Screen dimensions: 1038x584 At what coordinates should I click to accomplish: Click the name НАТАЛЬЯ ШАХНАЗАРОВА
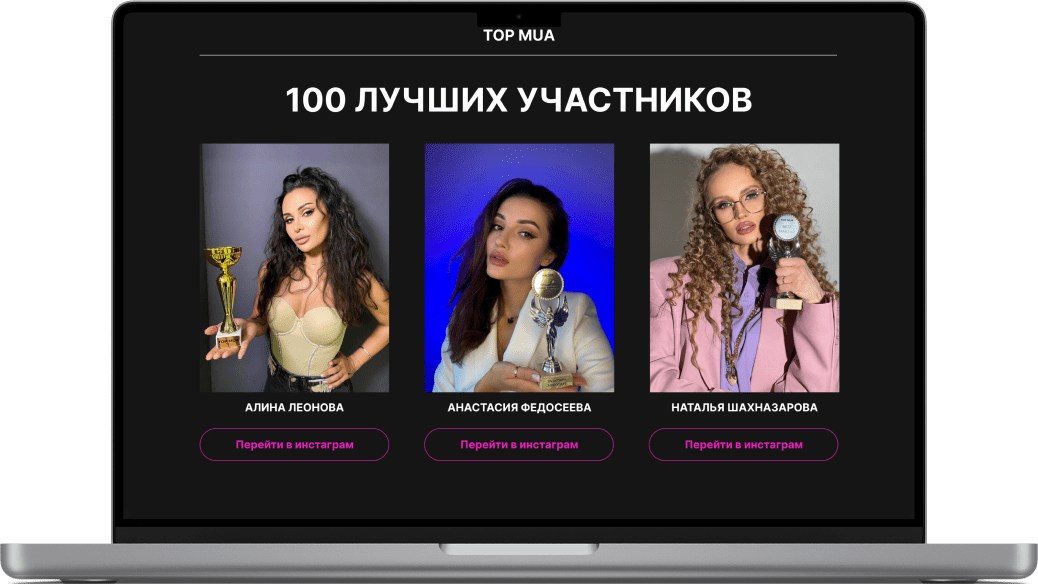[x=744, y=407]
